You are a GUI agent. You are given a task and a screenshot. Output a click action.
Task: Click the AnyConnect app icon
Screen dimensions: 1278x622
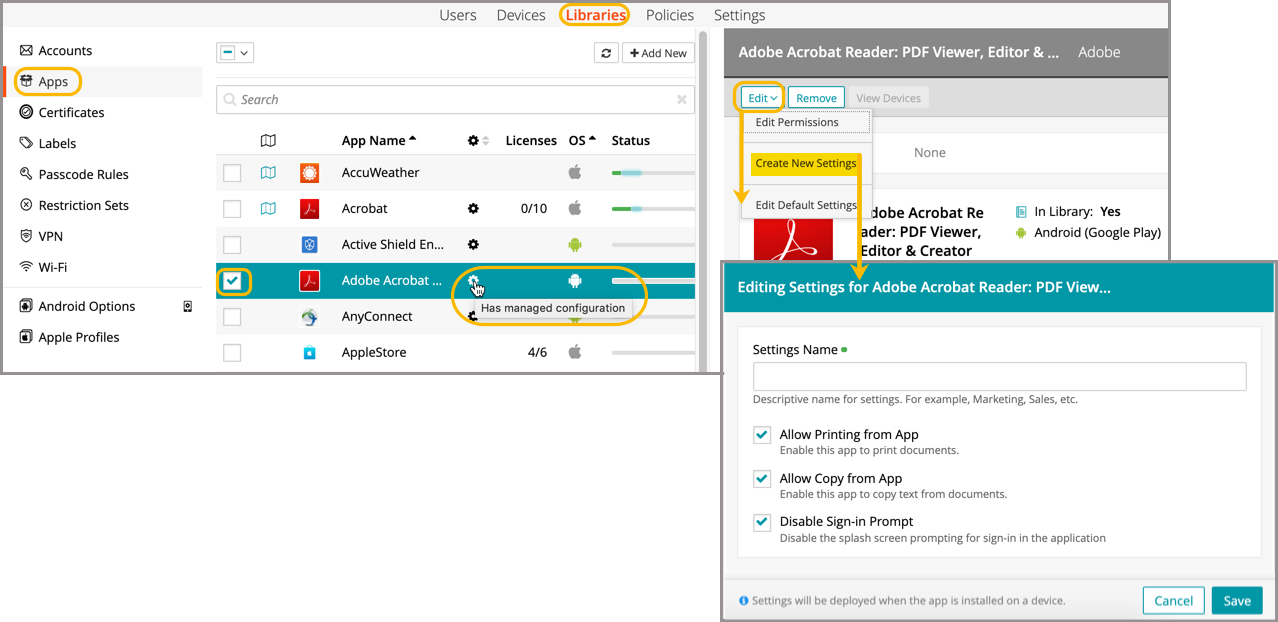[310, 317]
